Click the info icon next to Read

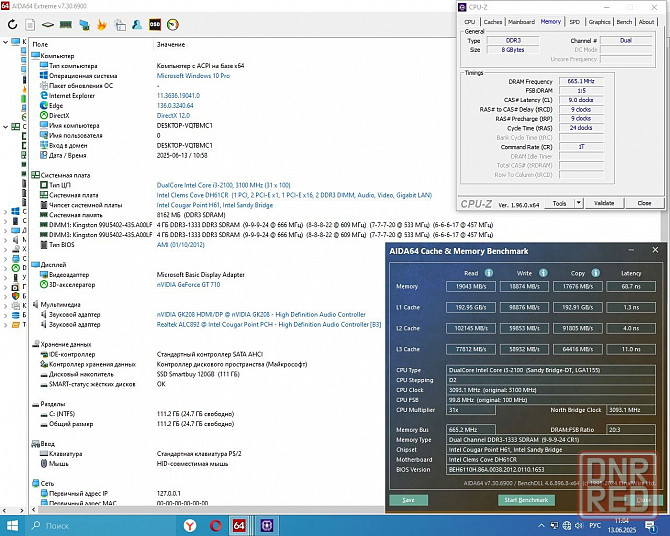tap(489, 273)
